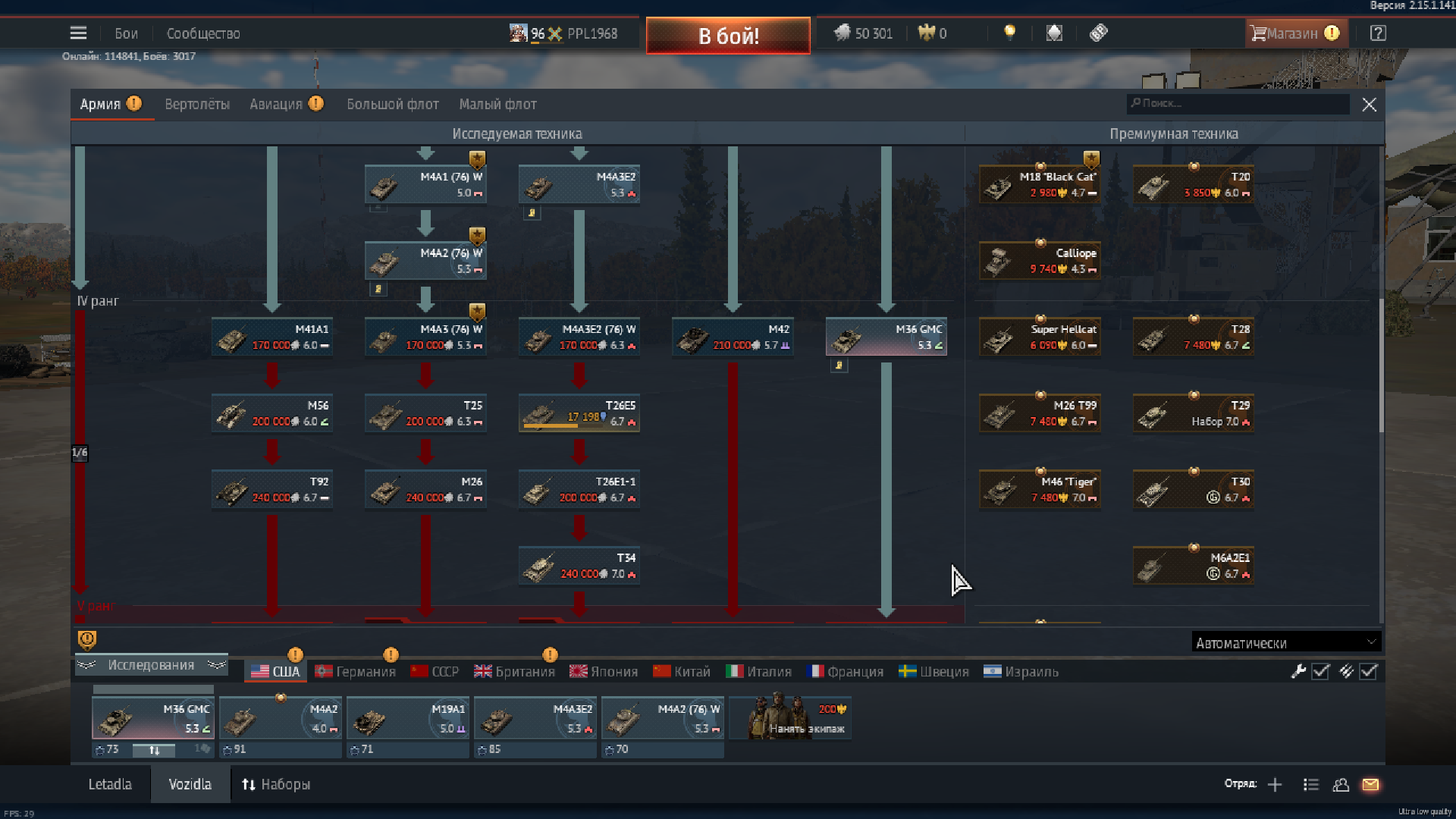1456x819 pixels.
Task: Click the ammunition refill icon
Action: coord(1346,671)
